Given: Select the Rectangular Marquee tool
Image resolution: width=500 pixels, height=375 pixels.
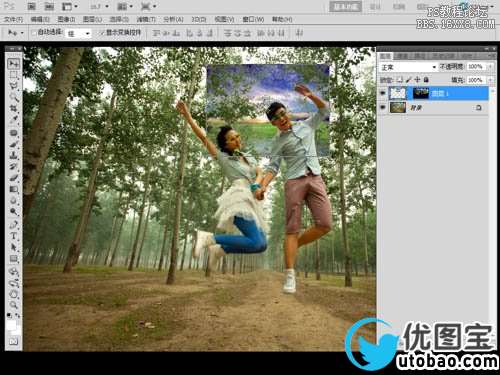Looking at the screenshot, I should 14,75.
